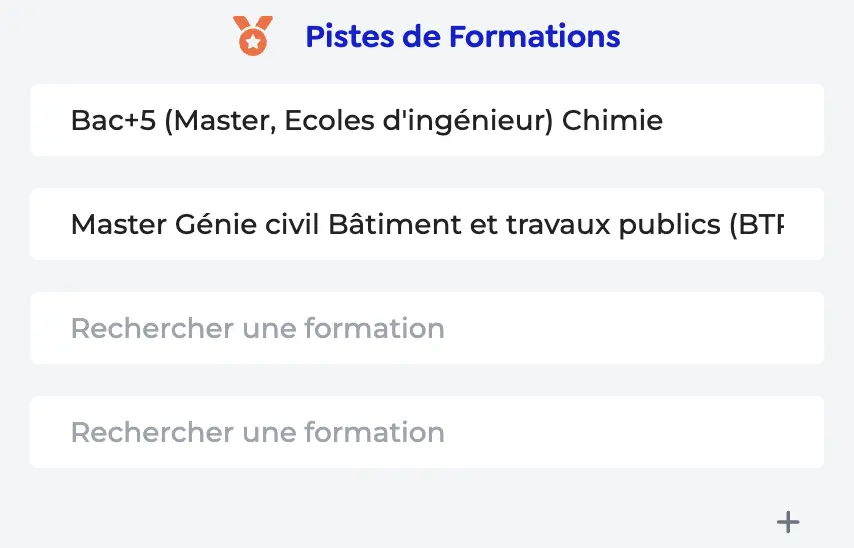This screenshot has width=854, height=548.
Task: Click the 'Bac+5' text in first field
Action: pyautogui.click(x=112, y=121)
